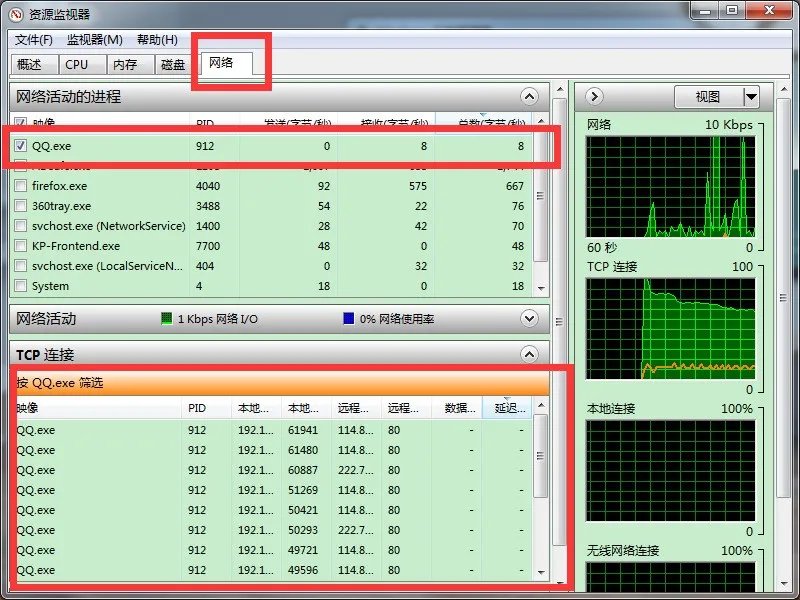Check the 360tray.exe process checkbox
The image size is (800, 600).
coord(22,206)
